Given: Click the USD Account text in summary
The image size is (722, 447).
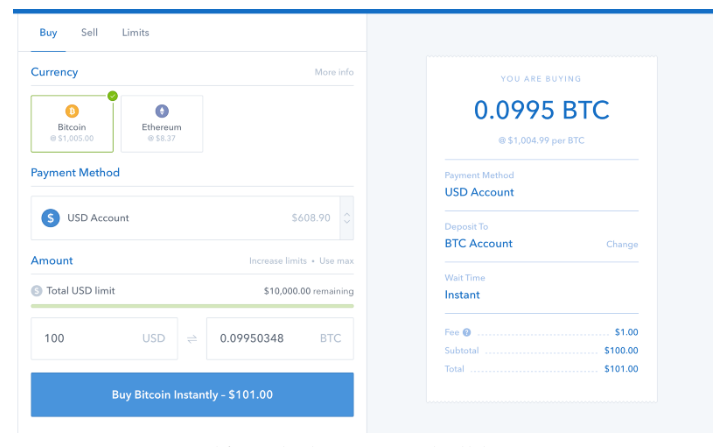Looking at the screenshot, I should coord(479,192).
